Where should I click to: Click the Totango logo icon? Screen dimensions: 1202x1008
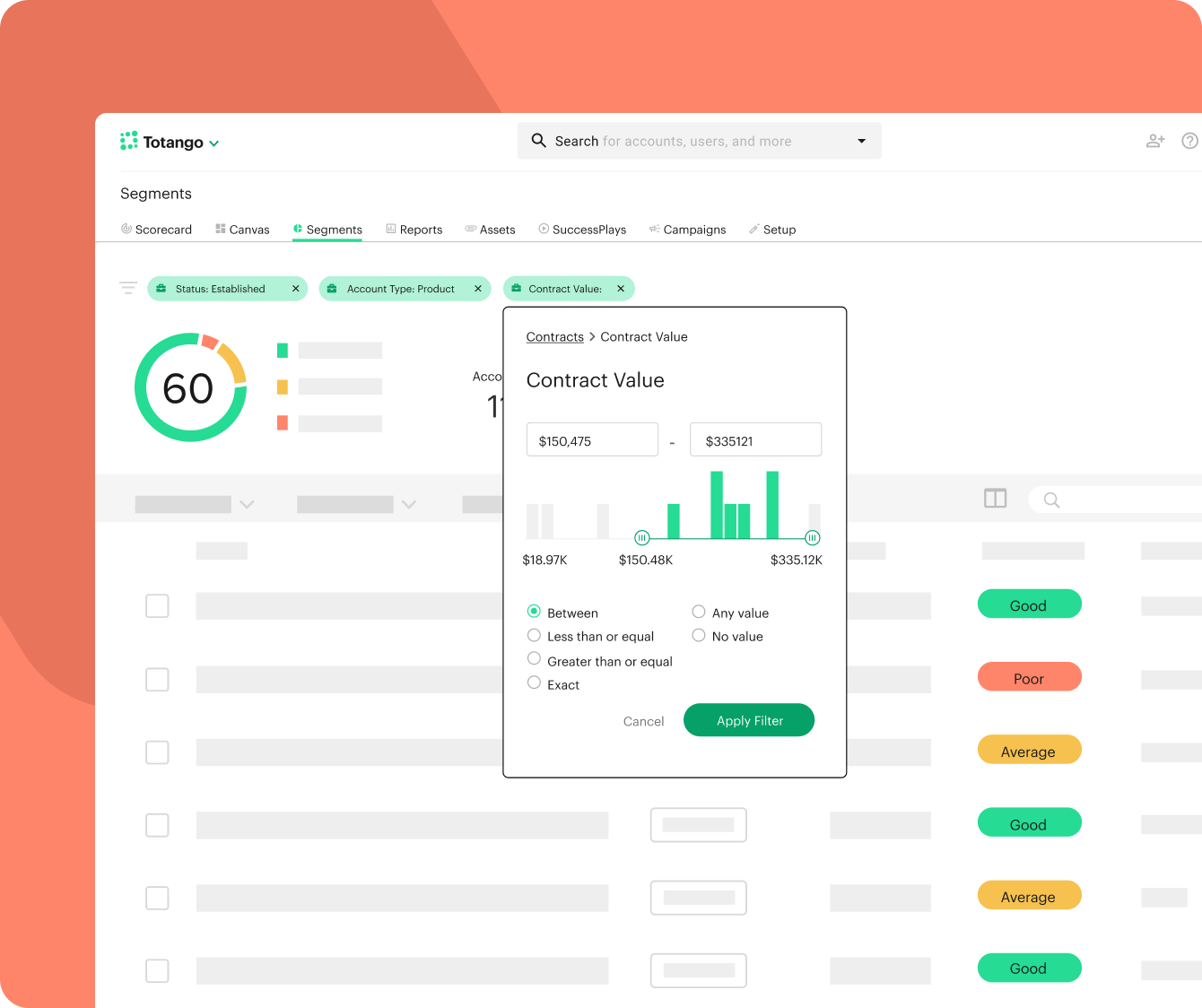point(129,141)
